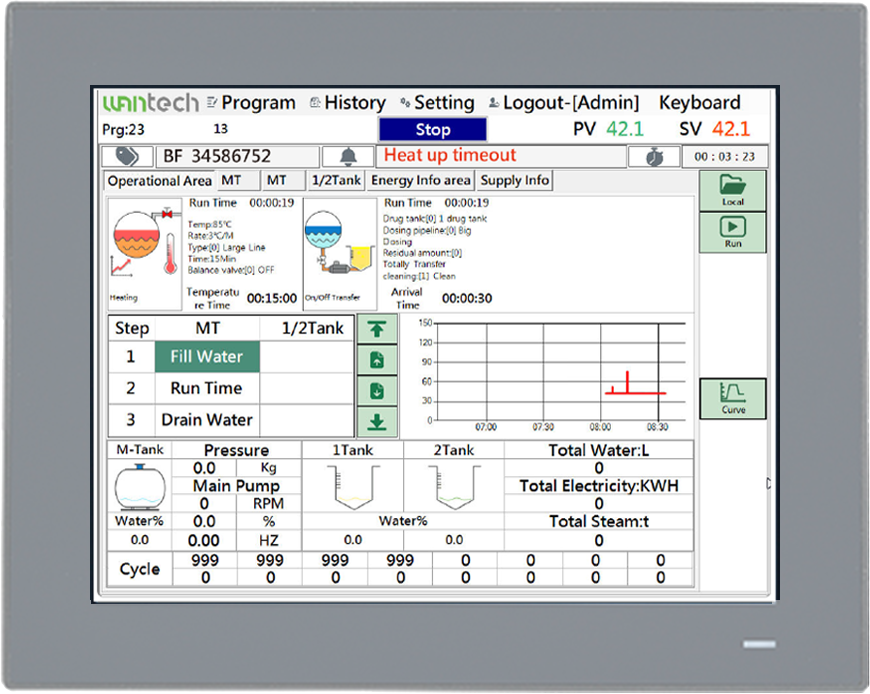
Task: Click the batch tag icon
Action: (127, 156)
